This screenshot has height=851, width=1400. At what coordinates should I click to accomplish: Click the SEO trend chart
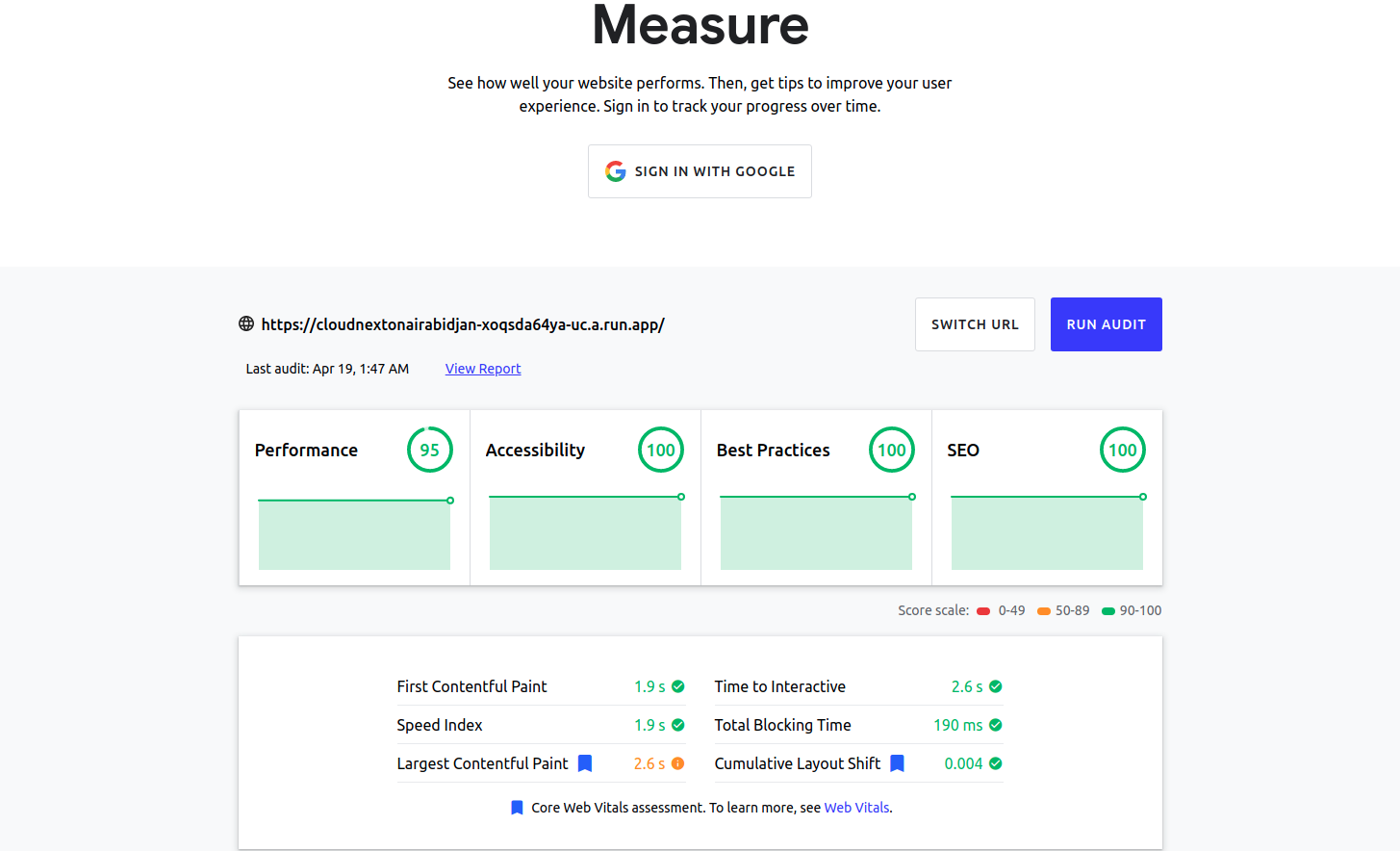pyautogui.click(x=1047, y=531)
